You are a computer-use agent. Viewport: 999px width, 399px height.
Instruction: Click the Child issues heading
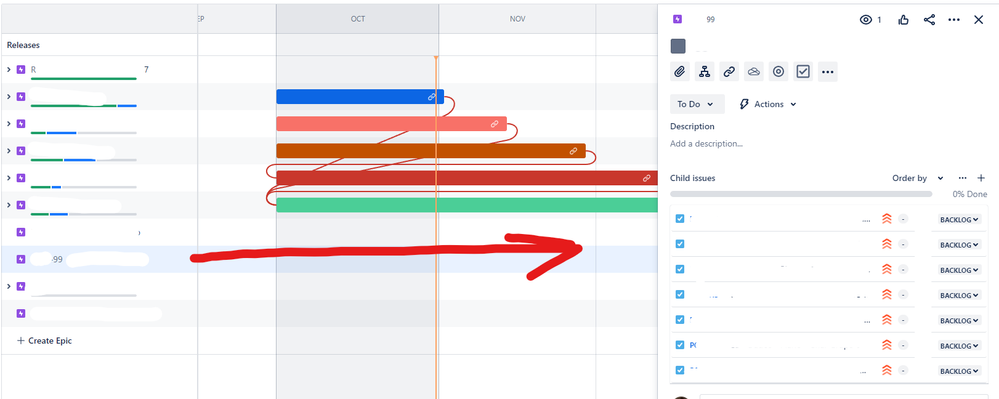pyautogui.click(x=693, y=178)
